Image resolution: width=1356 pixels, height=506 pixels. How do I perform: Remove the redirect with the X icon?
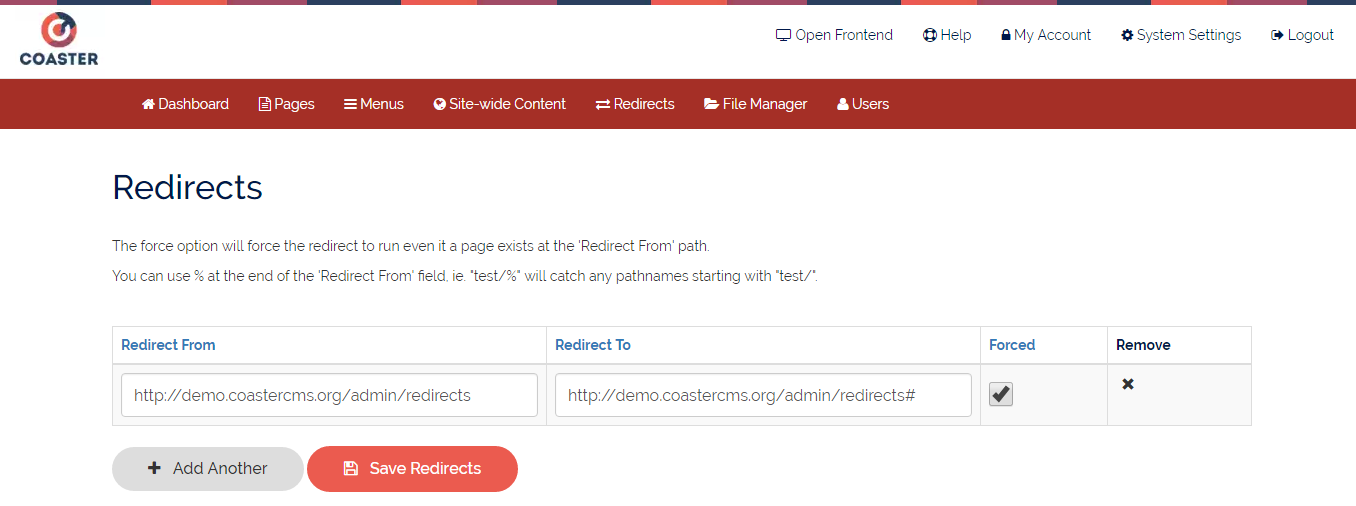point(1128,384)
